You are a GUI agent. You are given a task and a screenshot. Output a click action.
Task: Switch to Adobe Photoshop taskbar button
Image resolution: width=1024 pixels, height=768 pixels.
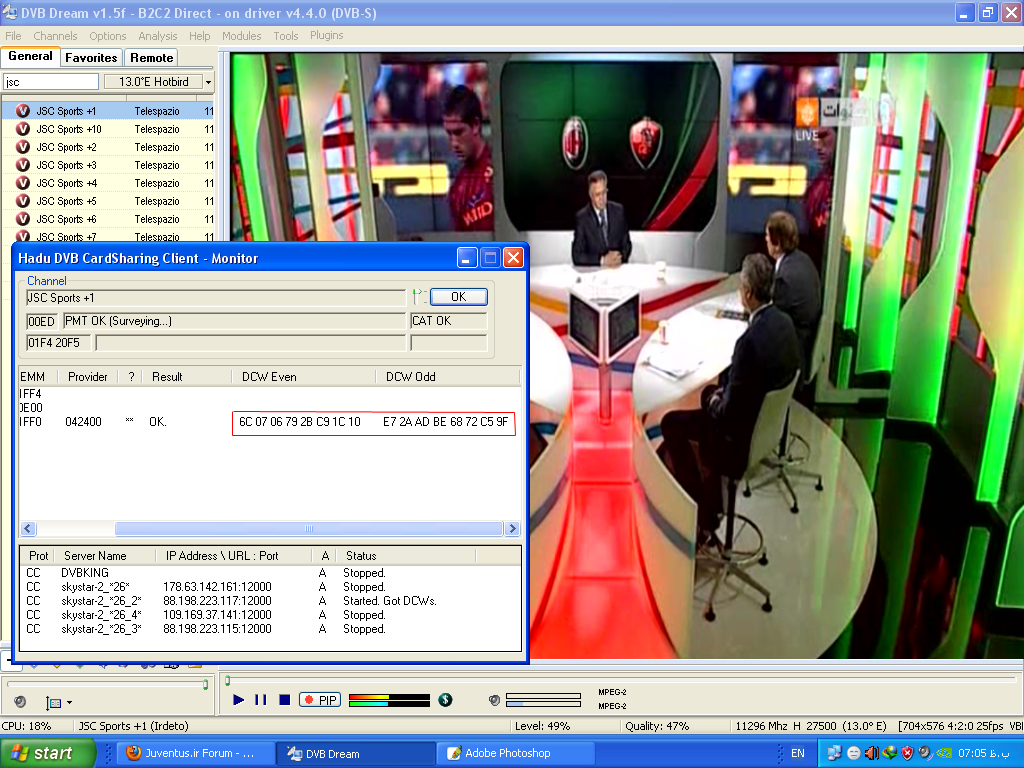click(514, 754)
